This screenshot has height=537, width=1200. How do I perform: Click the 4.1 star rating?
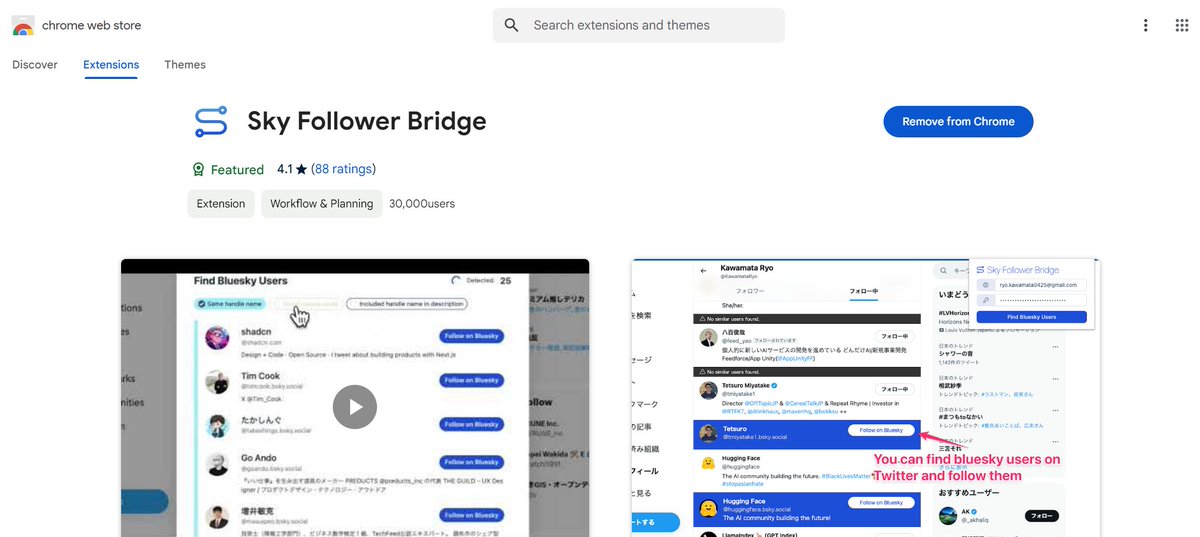click(292, 169)
